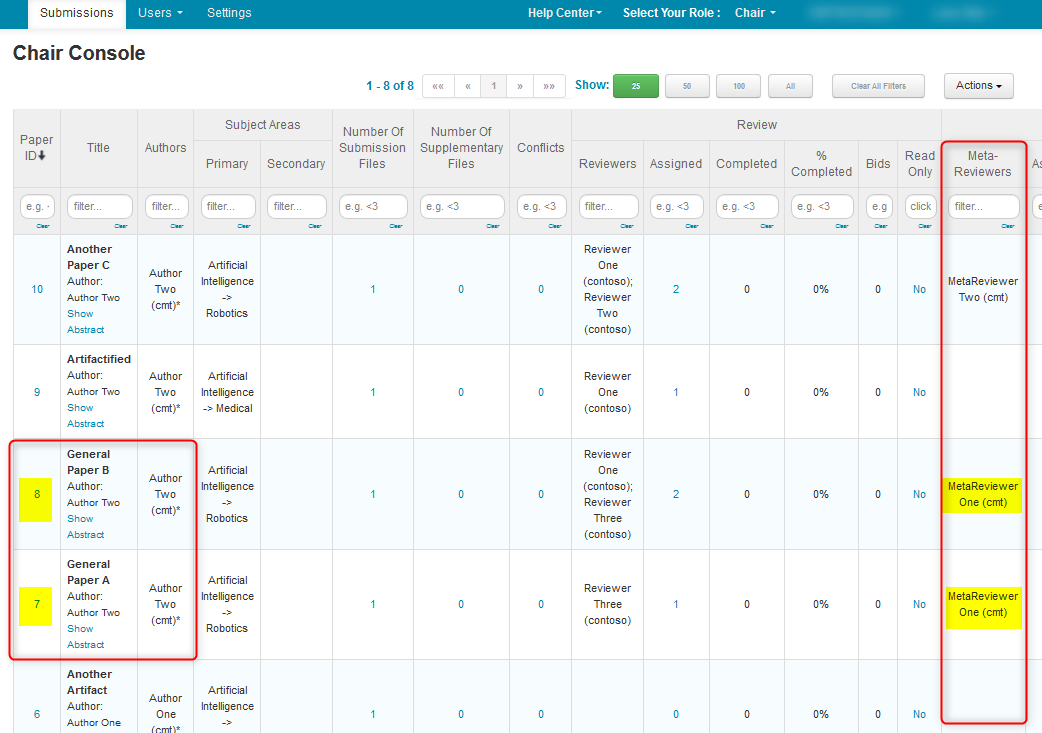
Task: Click the Assigned filter field
Action: 677,206
